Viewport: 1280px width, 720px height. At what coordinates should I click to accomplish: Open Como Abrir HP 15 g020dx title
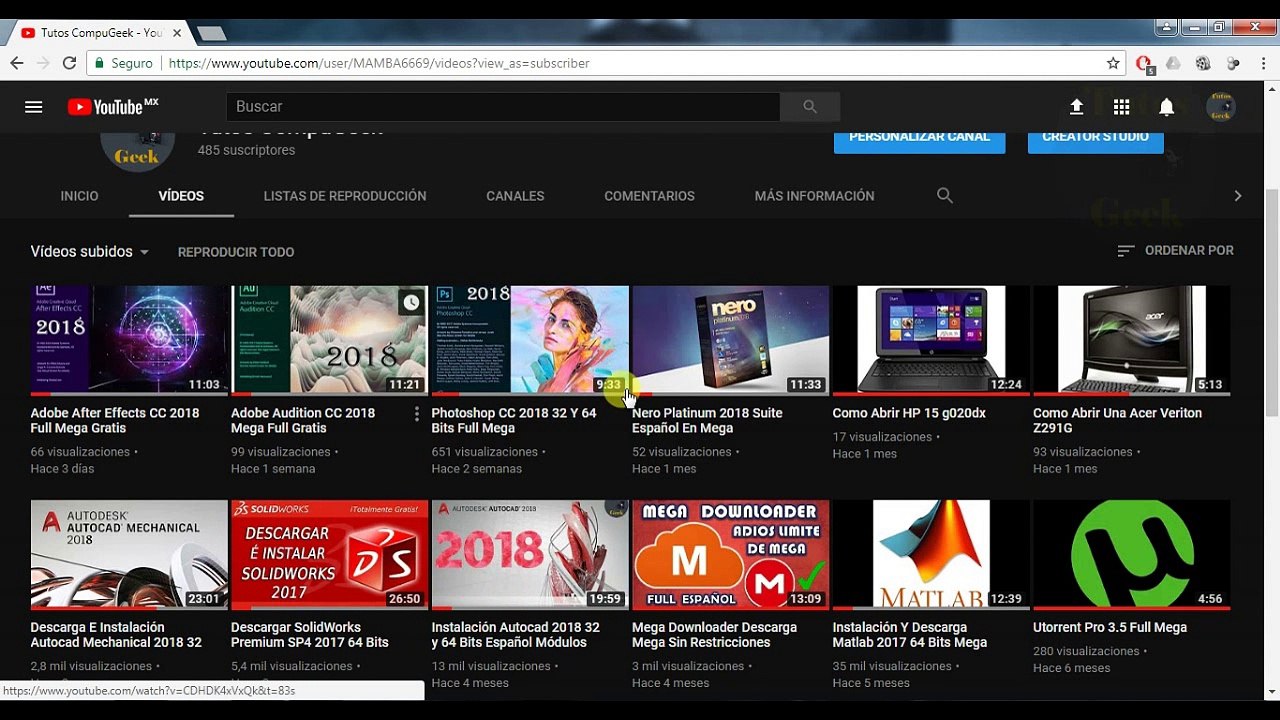click(x=909, y=413)
